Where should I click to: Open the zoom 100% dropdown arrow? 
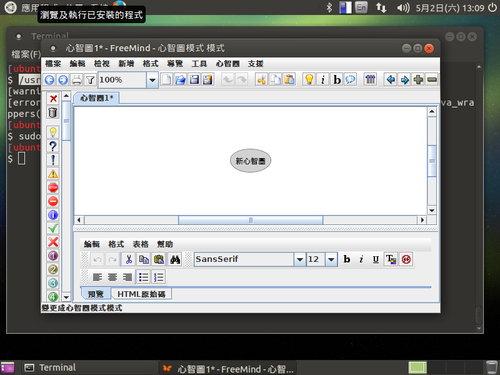pos(152,80)
